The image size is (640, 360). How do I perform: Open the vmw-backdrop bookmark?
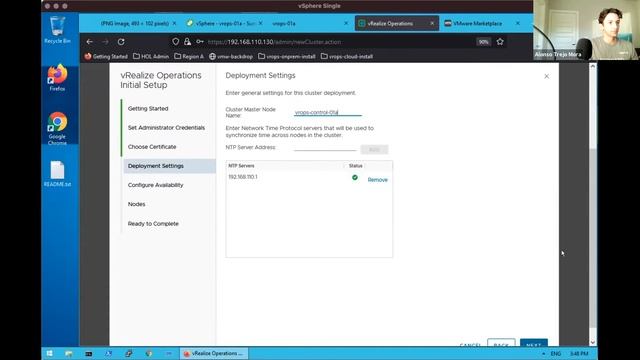231,56
